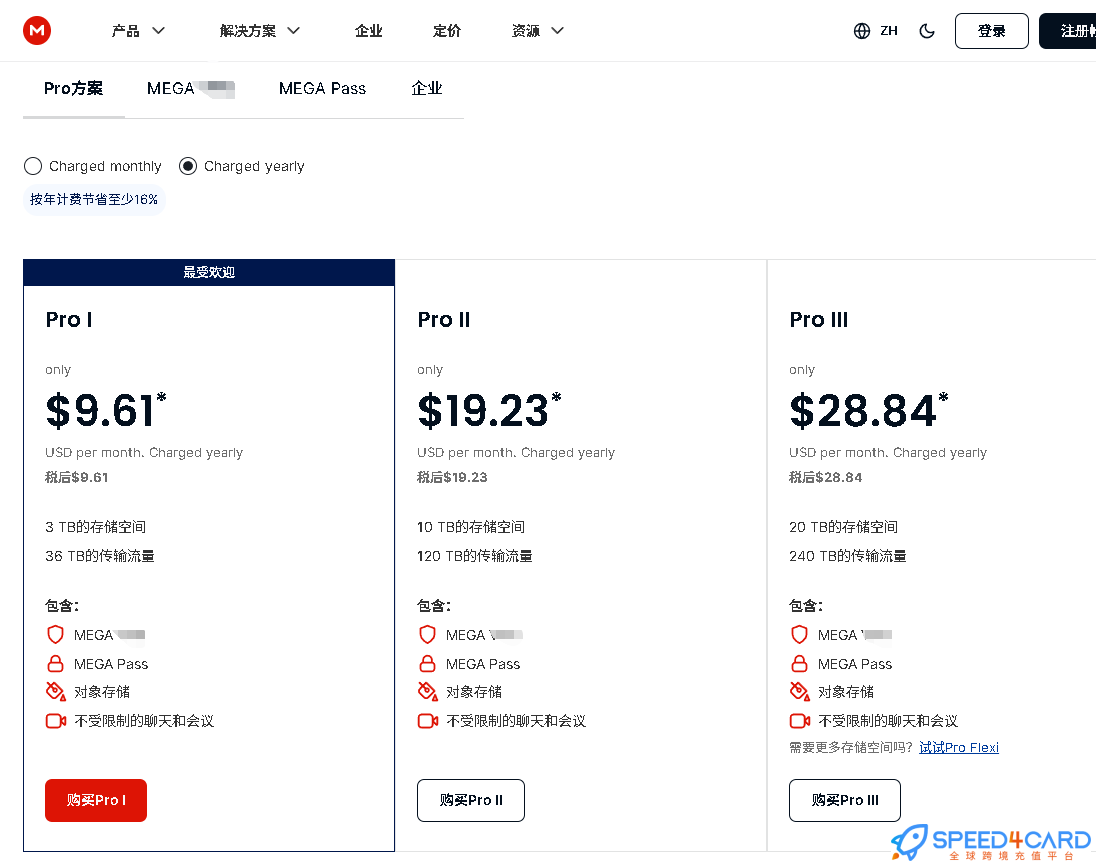1096x866 pixels.
Task: Select the Charged monthly radio button
Action: 33,166
